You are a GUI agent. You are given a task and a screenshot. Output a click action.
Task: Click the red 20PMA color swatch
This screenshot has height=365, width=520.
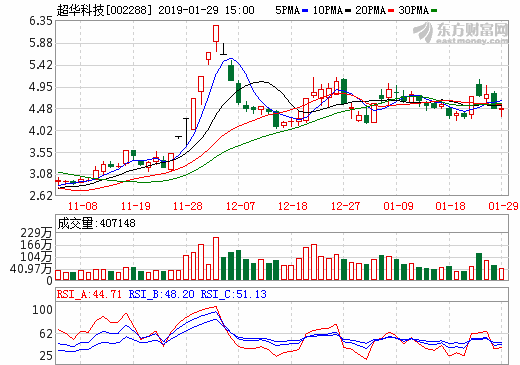[391, 11]
